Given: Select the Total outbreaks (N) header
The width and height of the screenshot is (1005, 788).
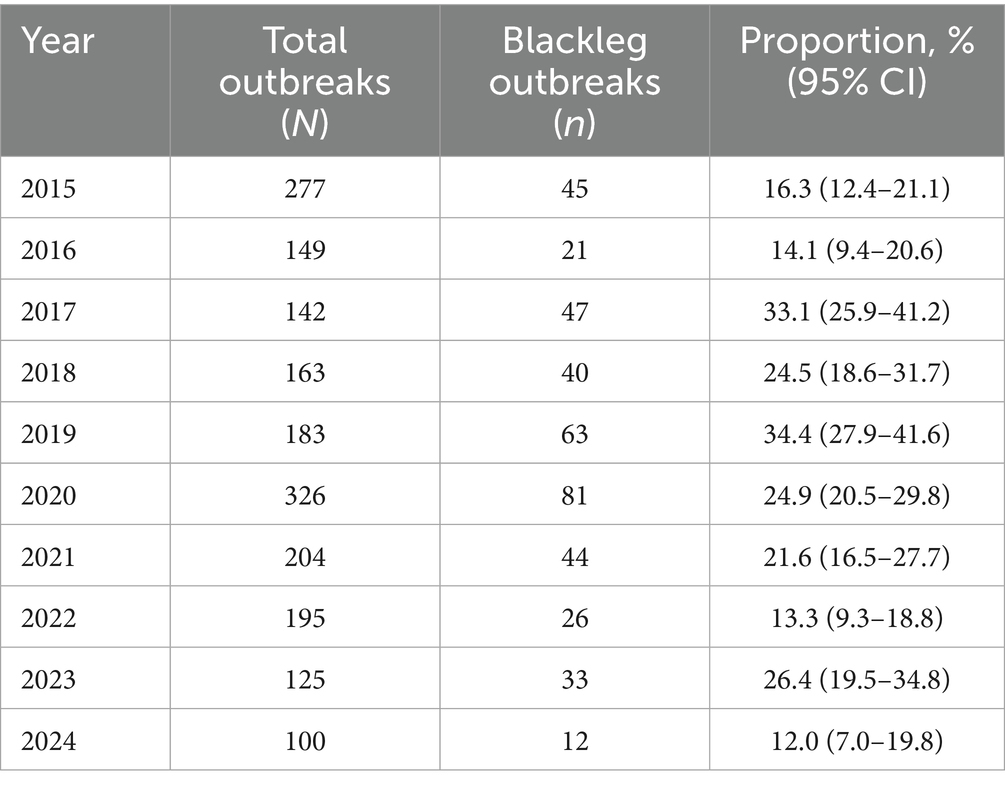Looking at the screenshot, I should tap(304, 81).
